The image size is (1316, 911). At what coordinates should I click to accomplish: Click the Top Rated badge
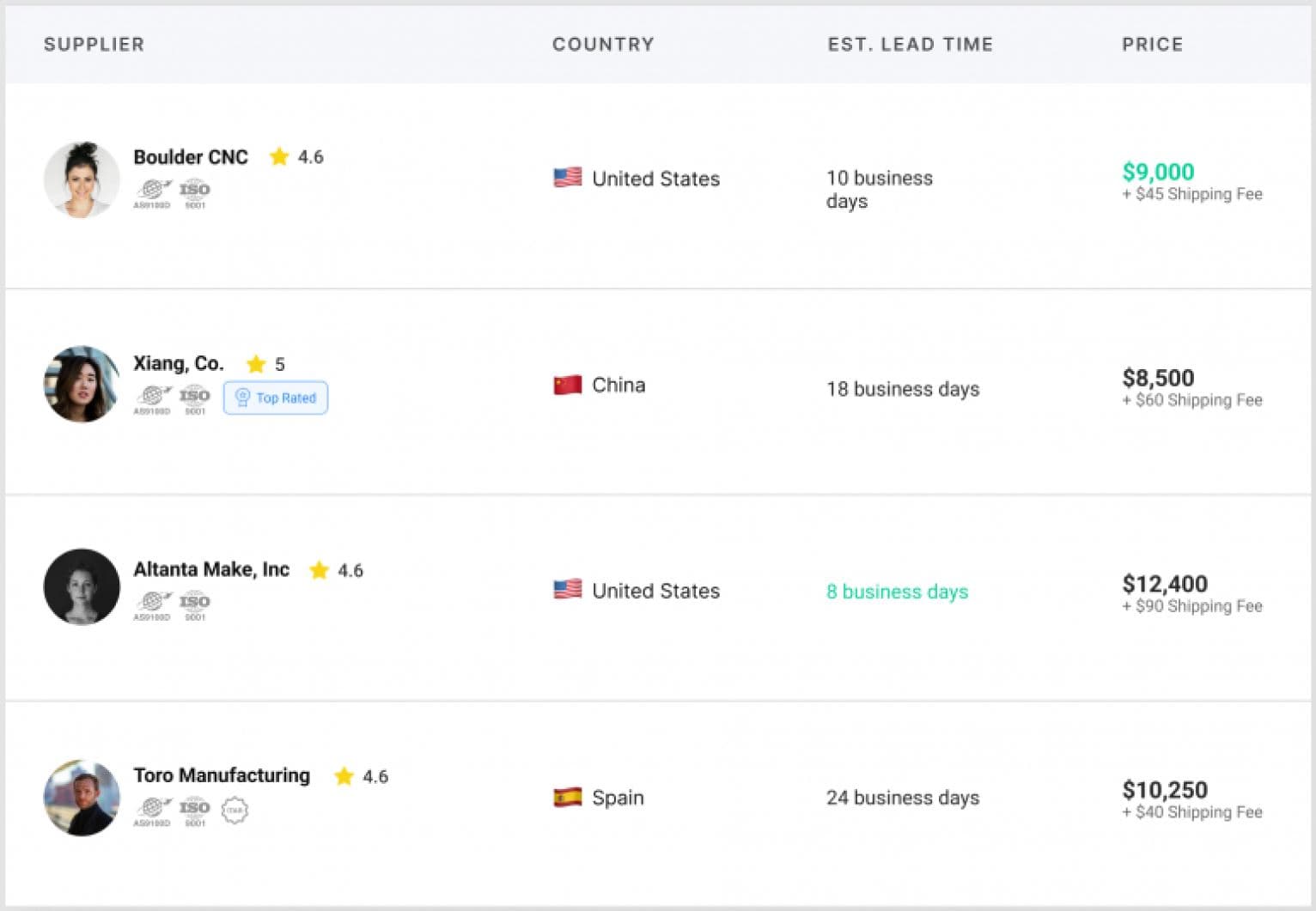276,398
